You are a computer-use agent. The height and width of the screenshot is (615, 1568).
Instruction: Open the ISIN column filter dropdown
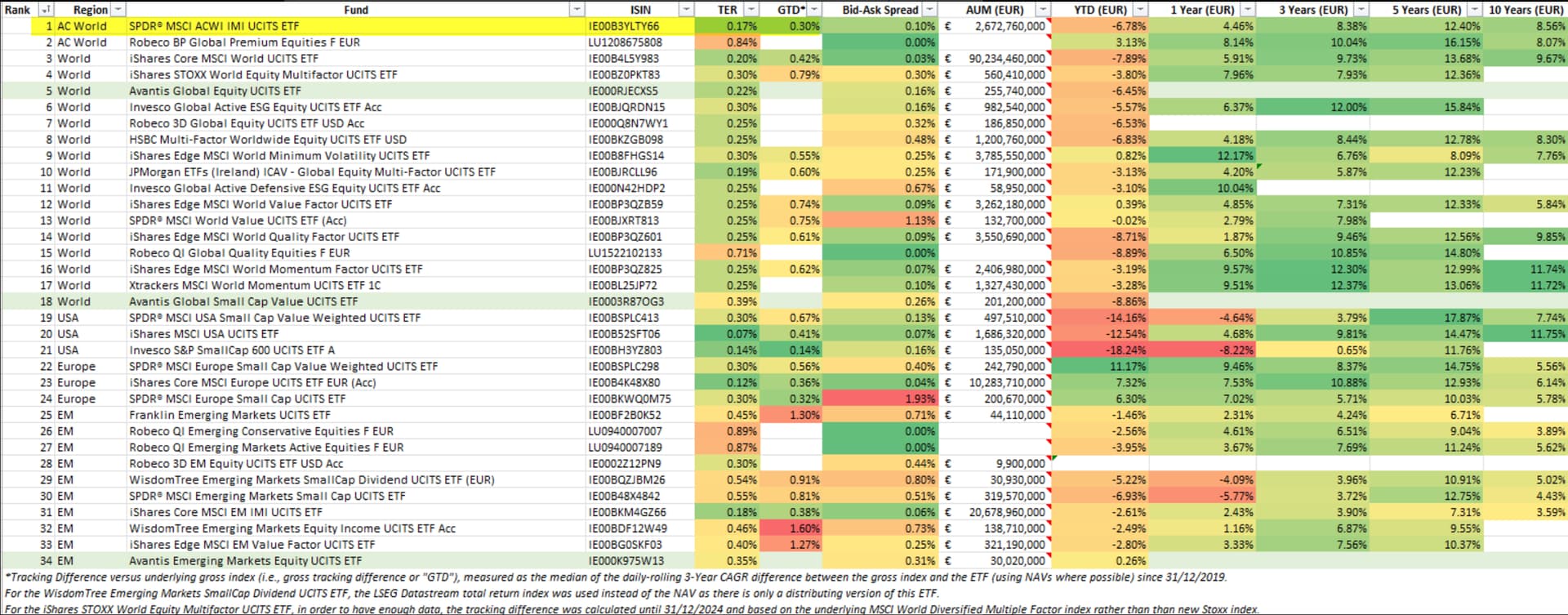pyautogui.click(x=686, y=10)
